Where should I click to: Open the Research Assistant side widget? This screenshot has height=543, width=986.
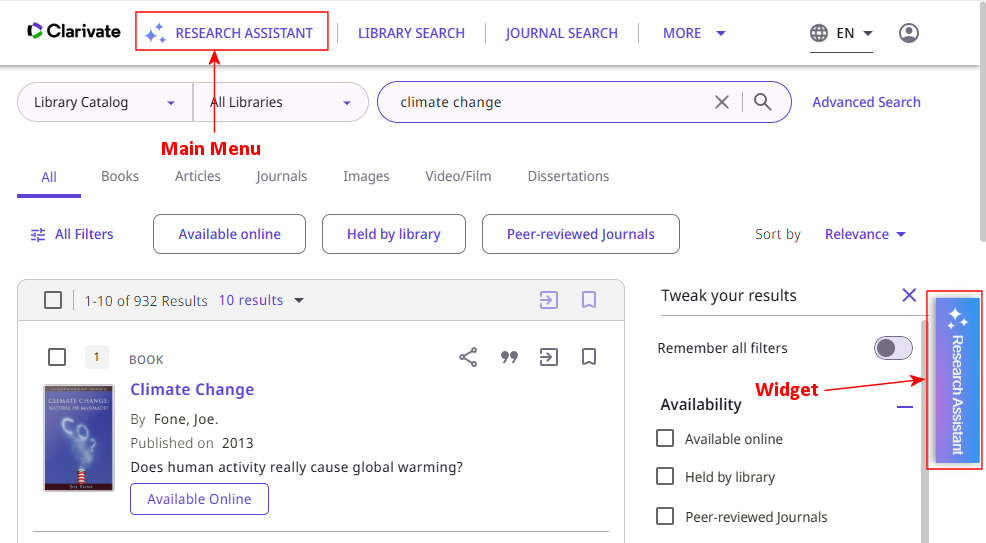pyautogui.click(x=957, y=381)
